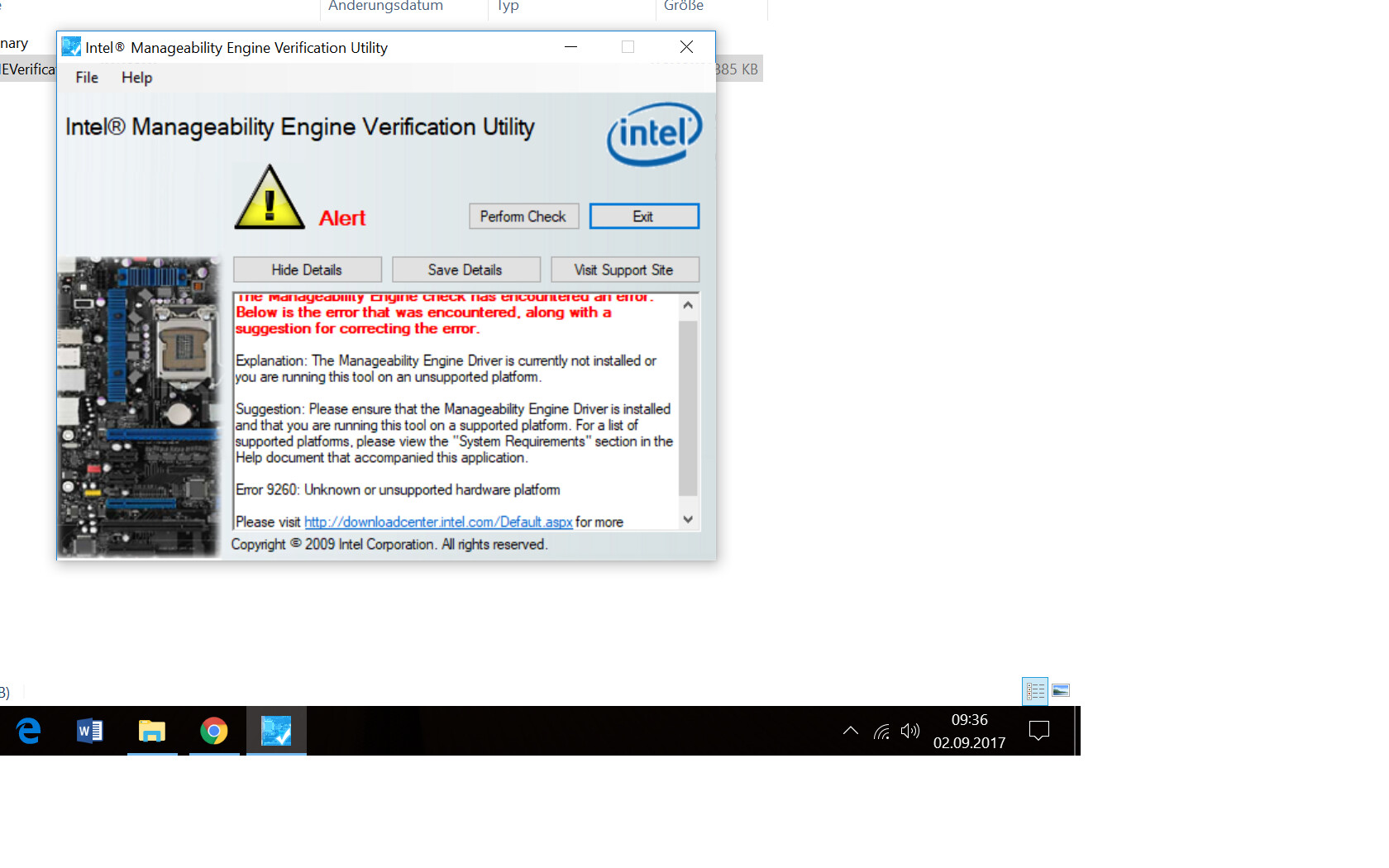
Task: Open the Action Center notification icon
Action: click(1039, 731)
